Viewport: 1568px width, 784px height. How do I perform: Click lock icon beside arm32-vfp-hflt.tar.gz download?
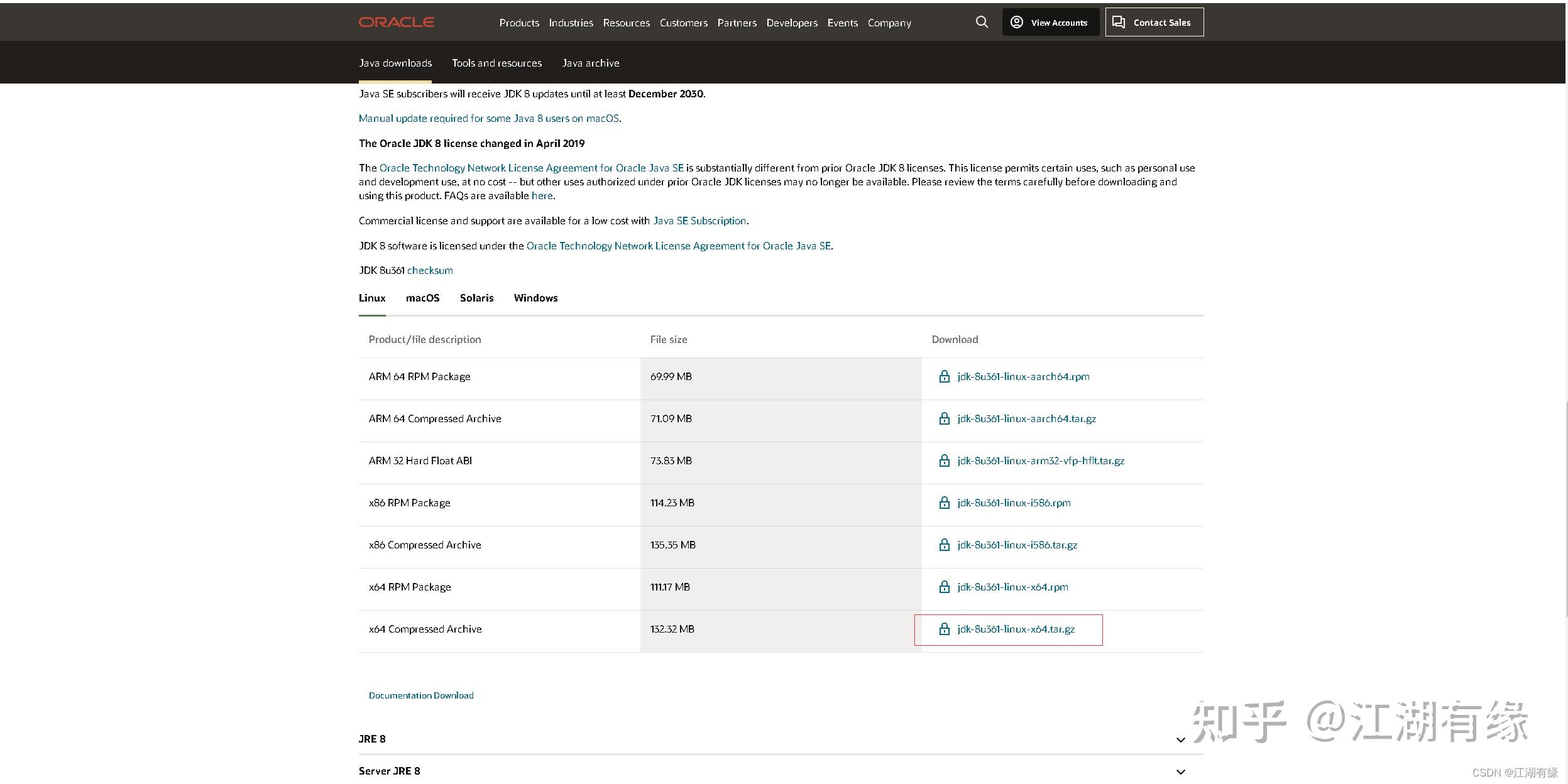(944, 461)
